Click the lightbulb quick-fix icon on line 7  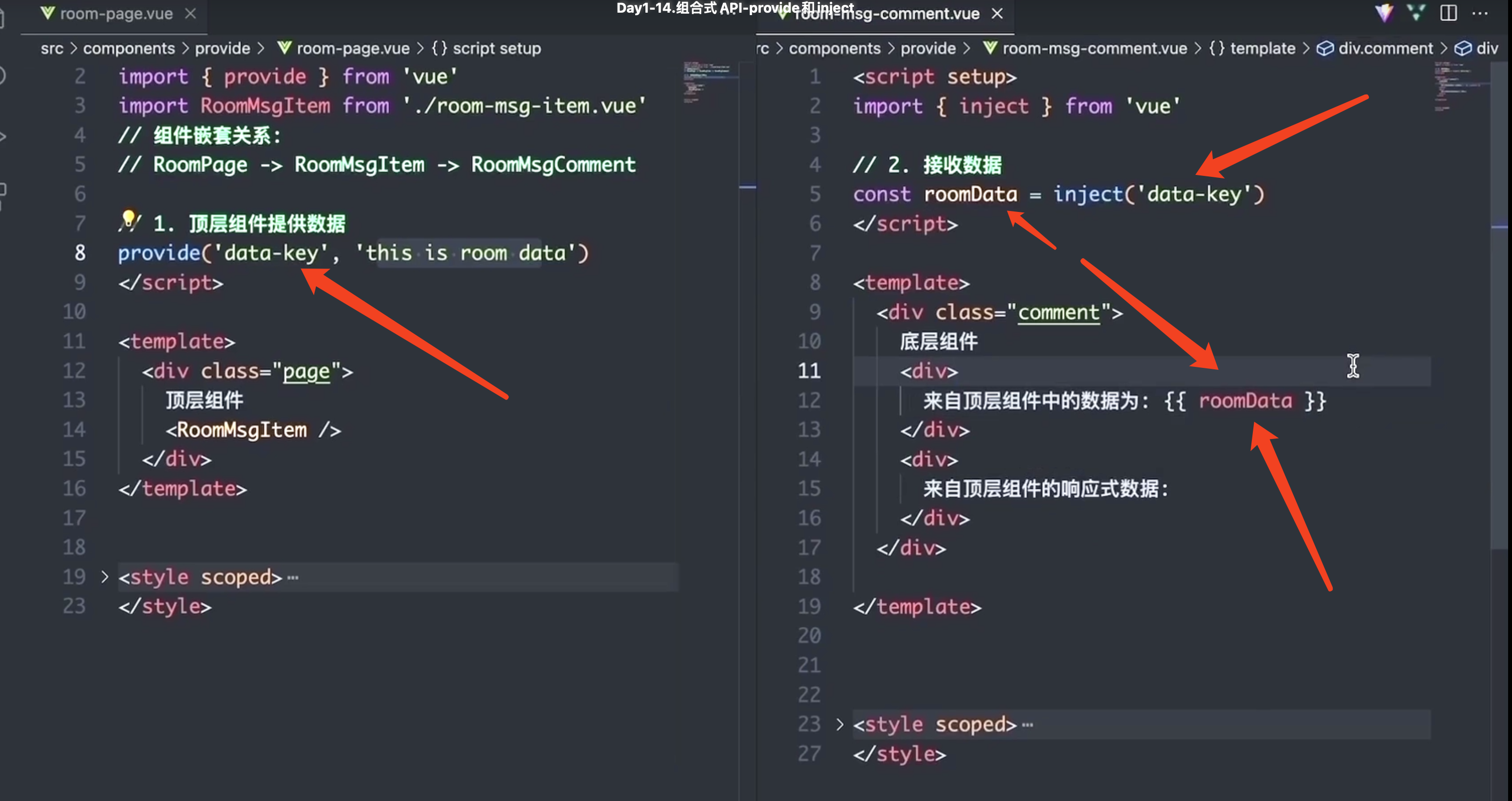pyautogui.click(x=129, y=218)
